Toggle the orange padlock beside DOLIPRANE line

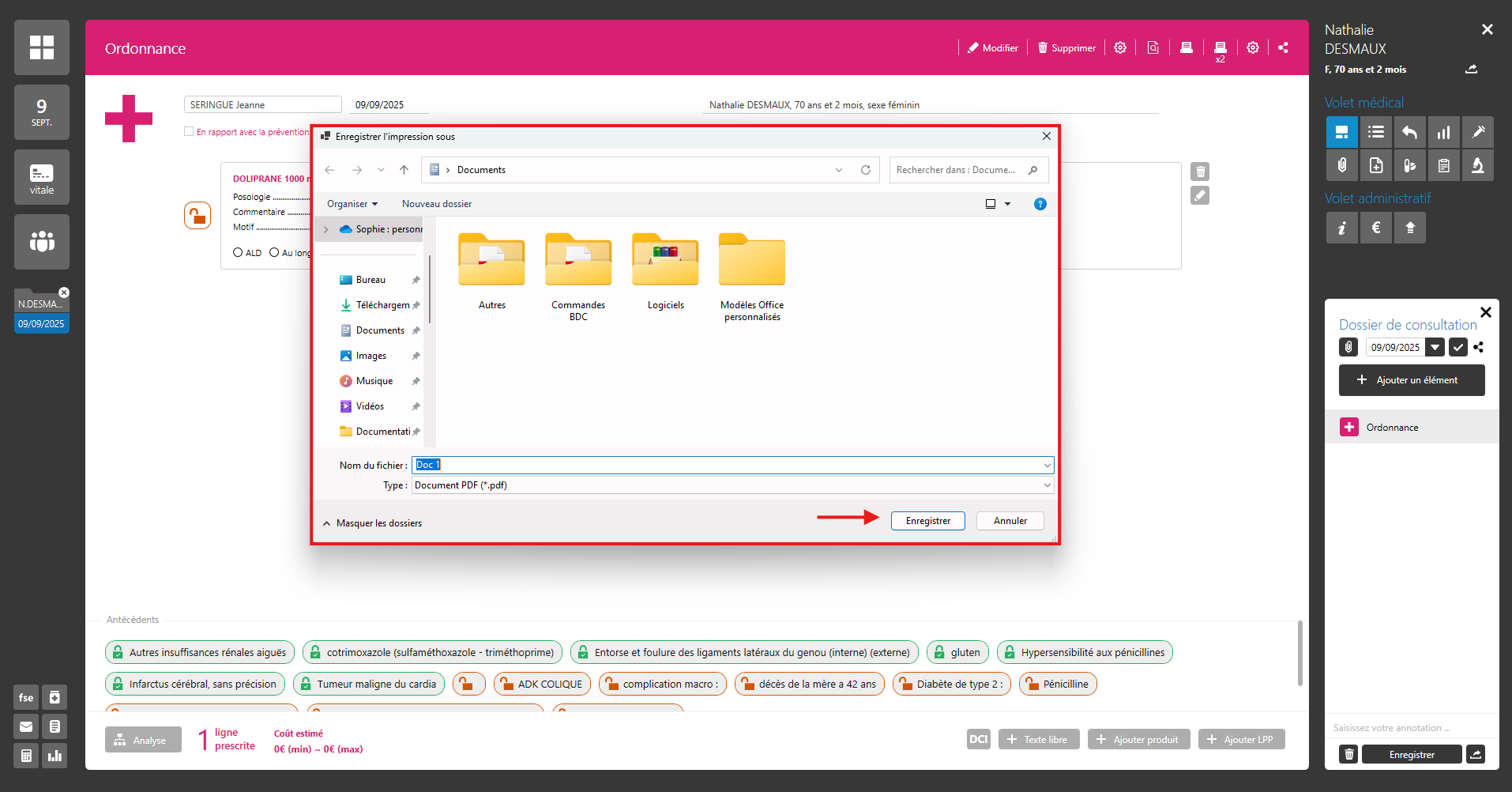point(197,215)
